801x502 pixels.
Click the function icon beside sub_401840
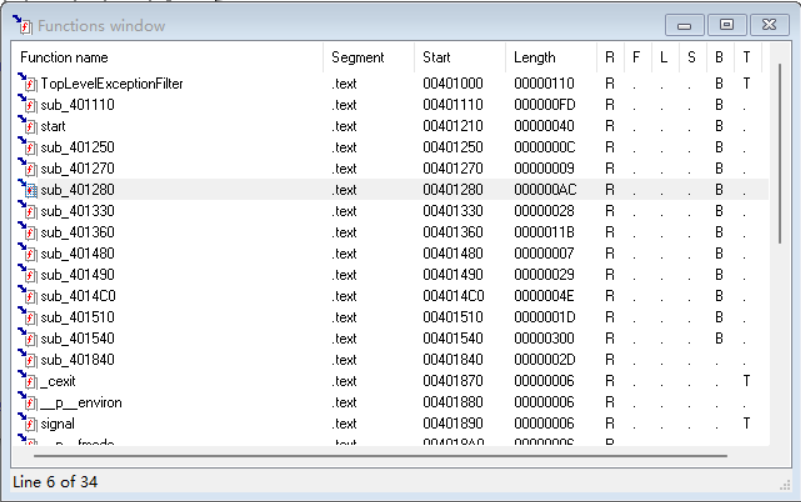(x=28, y=360)
